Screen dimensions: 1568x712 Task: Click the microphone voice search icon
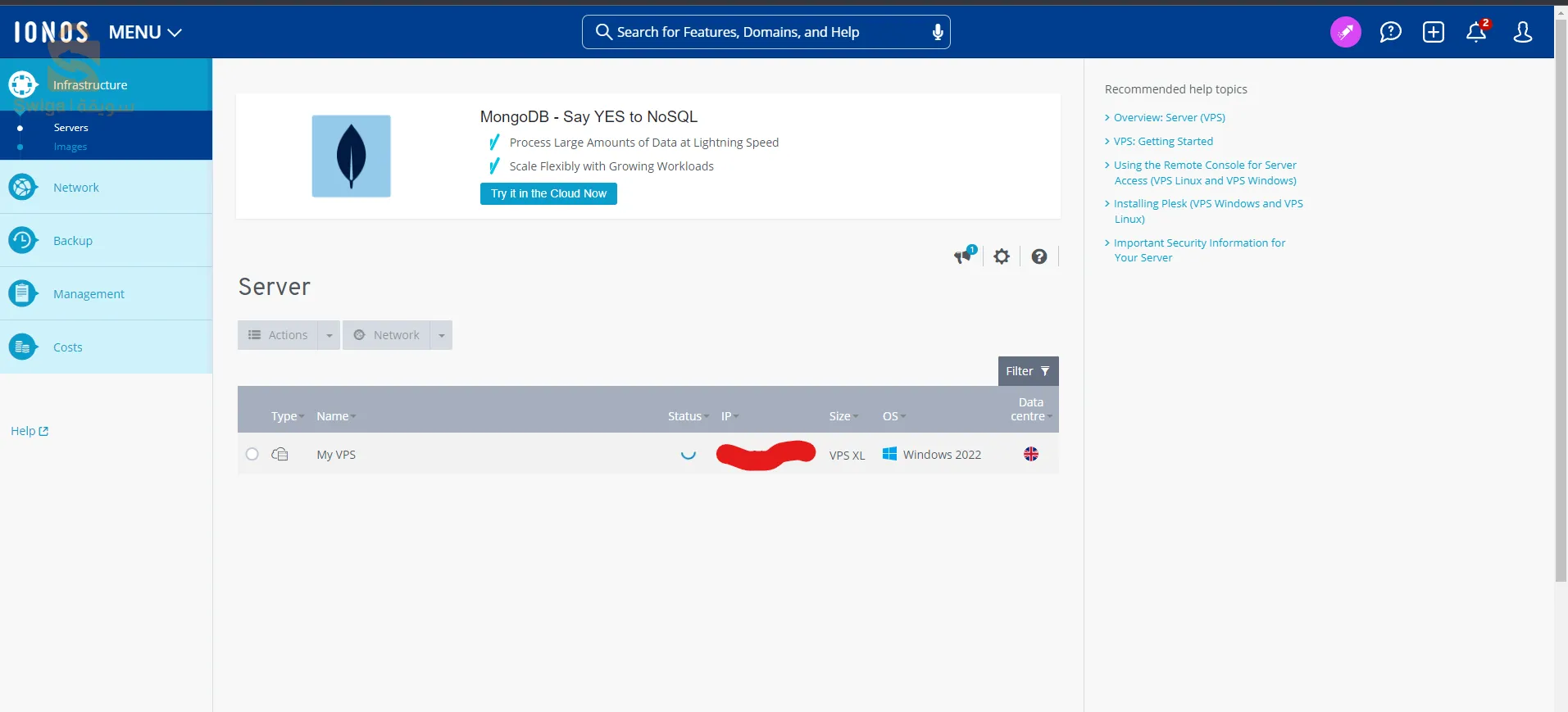click(938, 32)
